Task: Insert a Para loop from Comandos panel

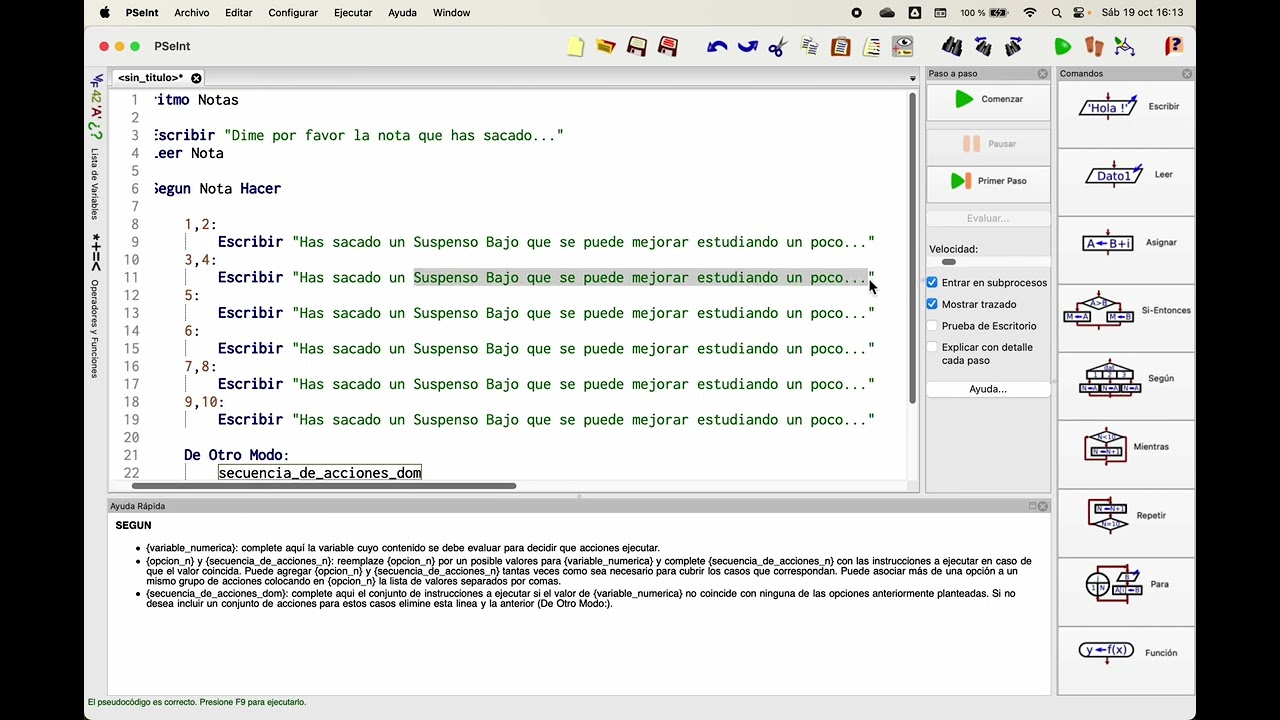Action: (x=1127, y=584)
